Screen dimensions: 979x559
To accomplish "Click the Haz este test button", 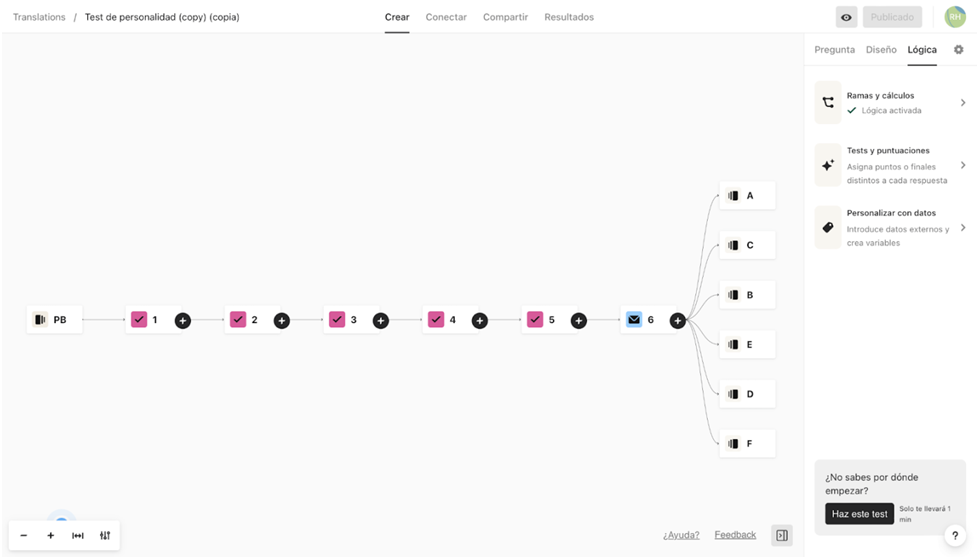I will click(x=859, y=514).
